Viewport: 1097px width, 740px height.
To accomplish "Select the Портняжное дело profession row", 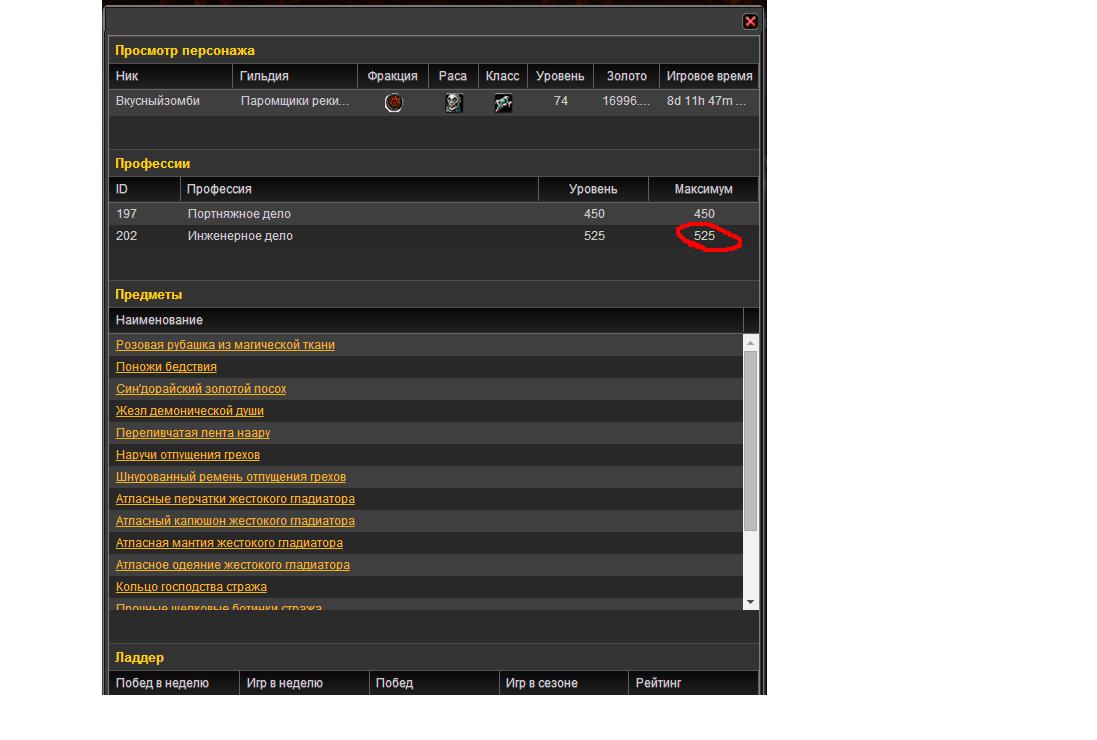I will (x=434, y=214).
